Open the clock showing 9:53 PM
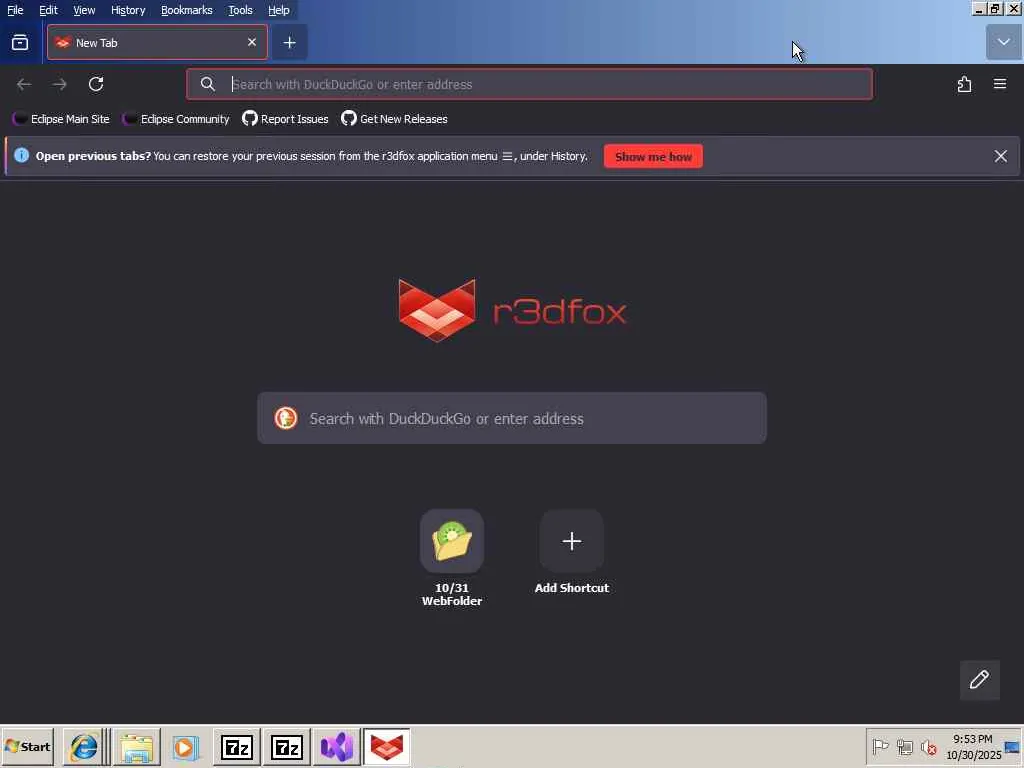This screenshot has width=1024, height=768. point(973,746)
